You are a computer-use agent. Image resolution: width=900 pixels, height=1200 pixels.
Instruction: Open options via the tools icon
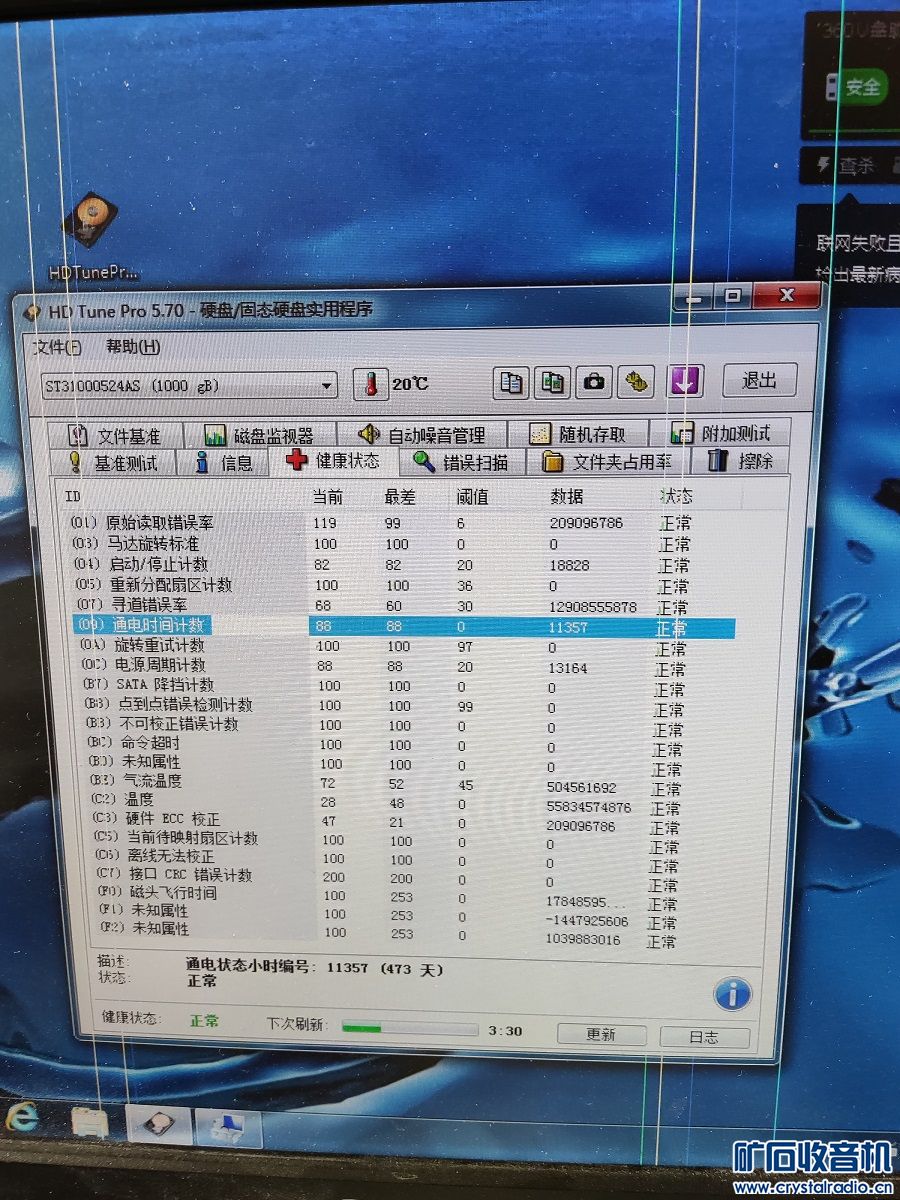636,381
